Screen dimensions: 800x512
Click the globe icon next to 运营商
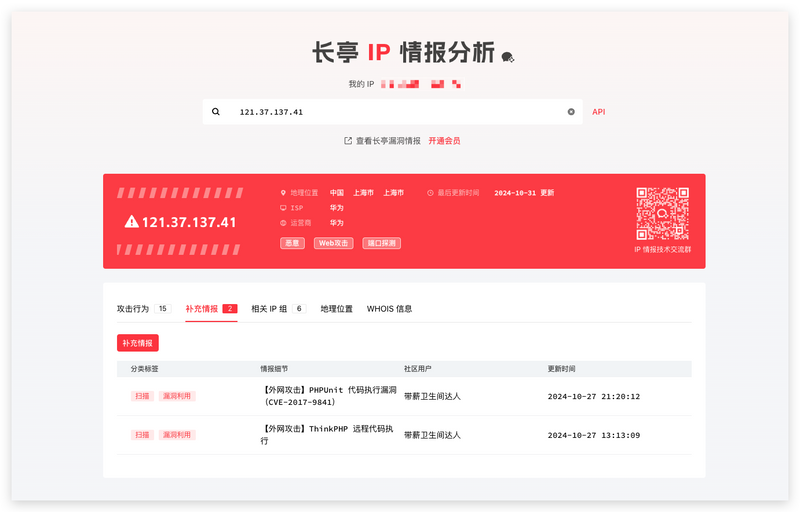[x=283, y=223]
